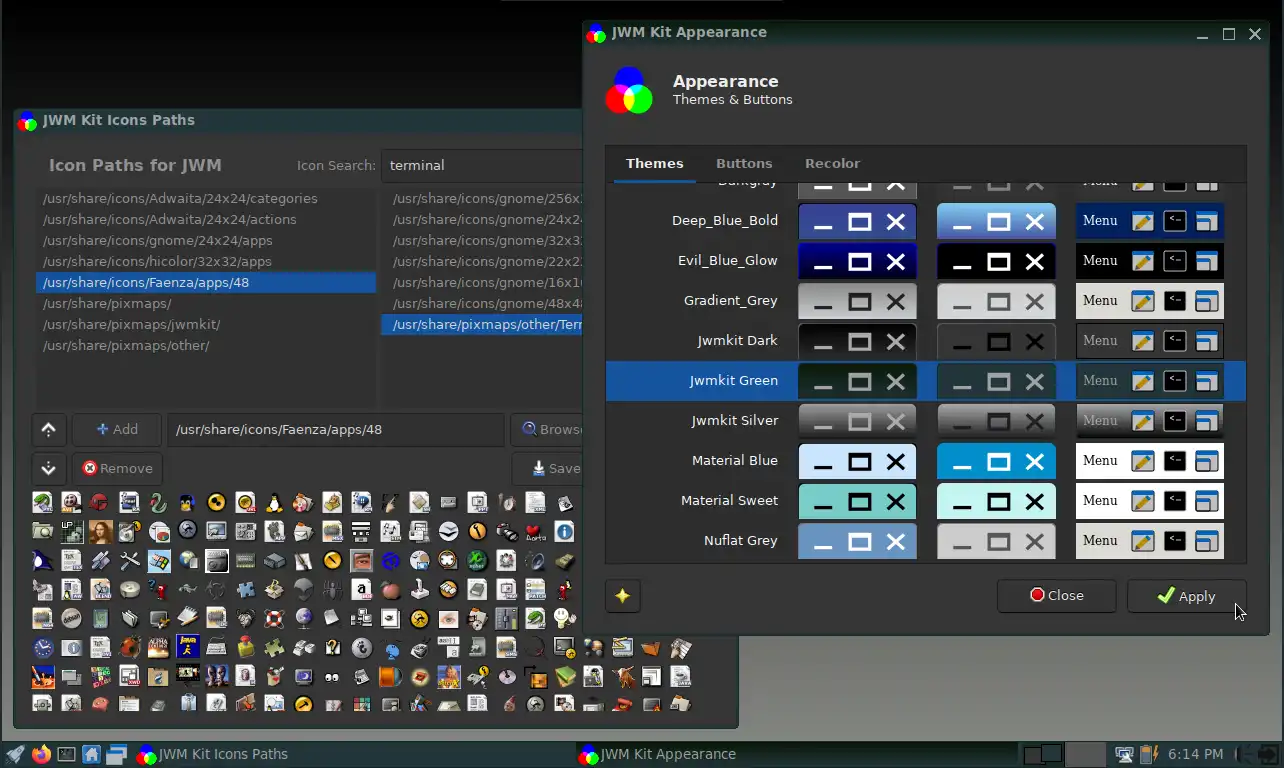Open the Recolor tab
Screen dimensions: 1284x768
(x=832, y=163)
